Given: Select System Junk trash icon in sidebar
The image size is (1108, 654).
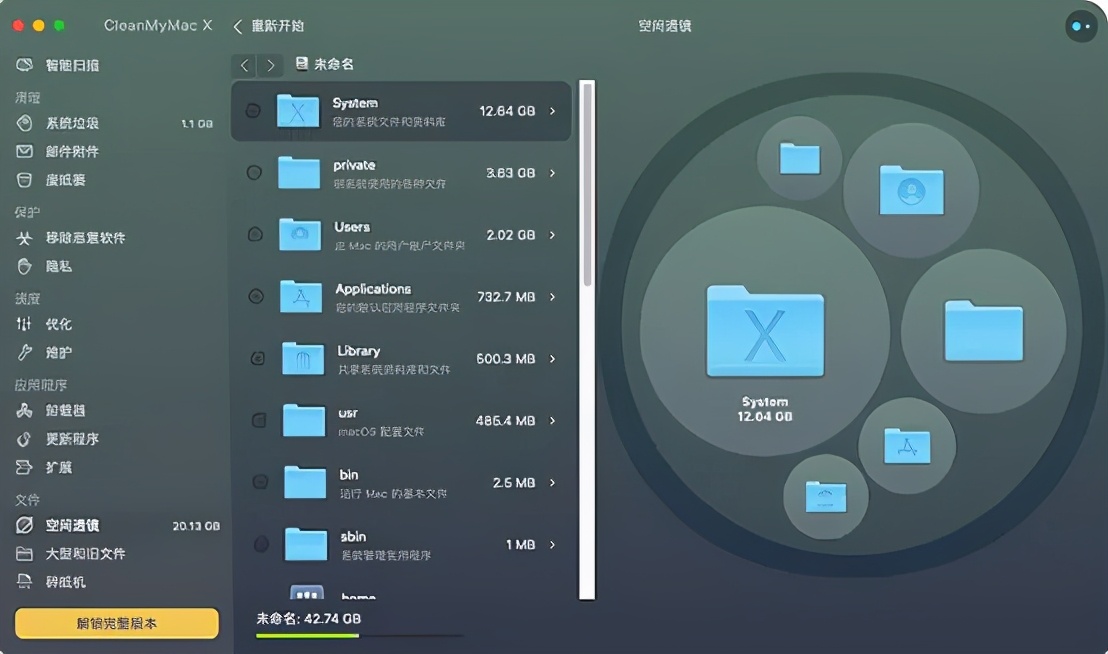Looking at the screenshot, I should coord(25,123).
